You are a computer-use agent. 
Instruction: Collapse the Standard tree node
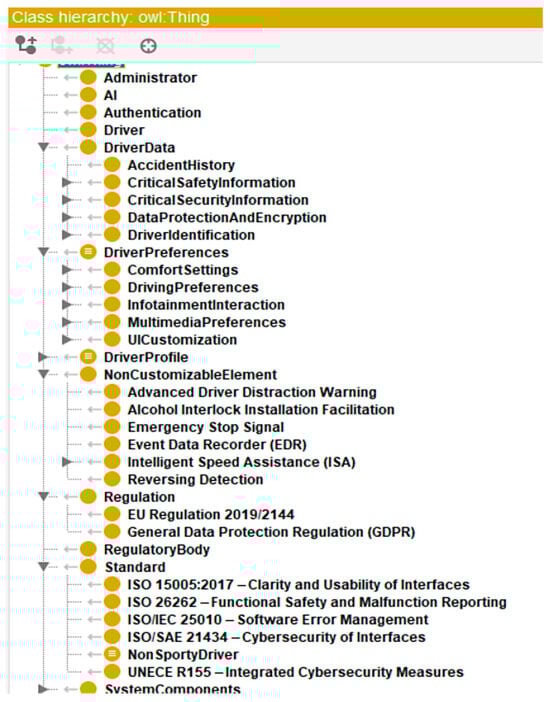pos(43,567)
